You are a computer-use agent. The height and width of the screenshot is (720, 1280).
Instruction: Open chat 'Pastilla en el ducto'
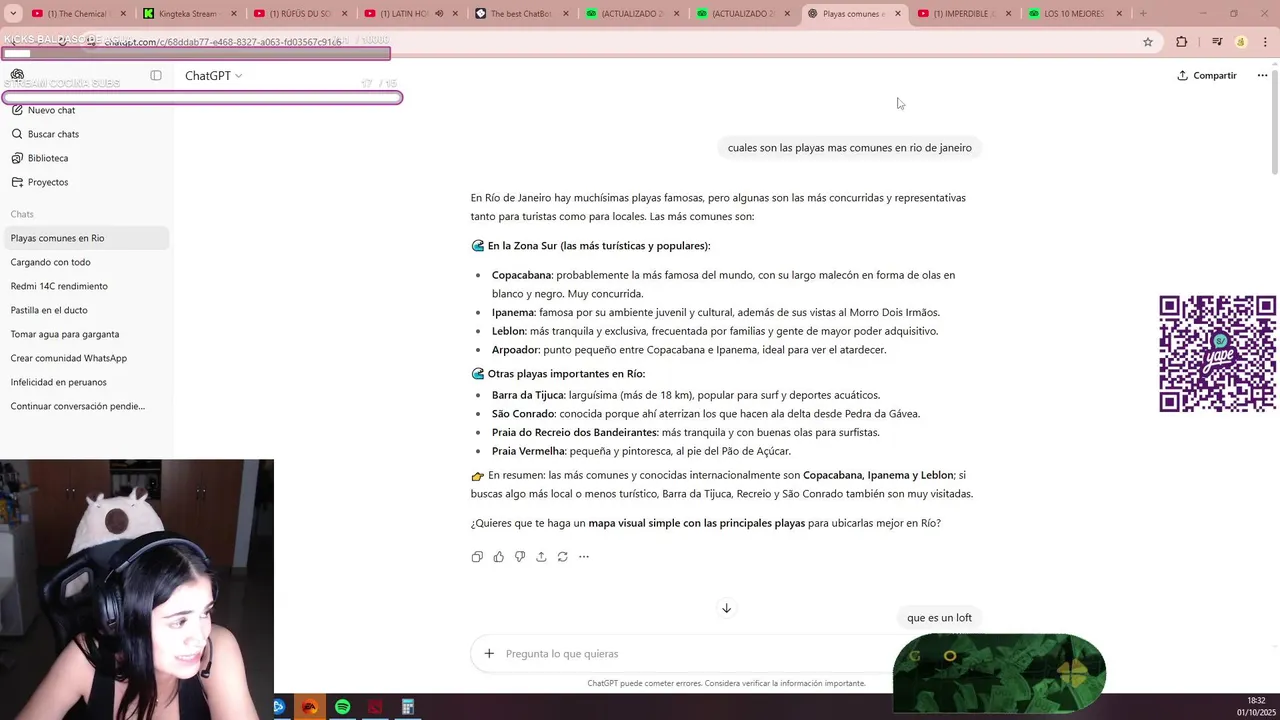85,310
